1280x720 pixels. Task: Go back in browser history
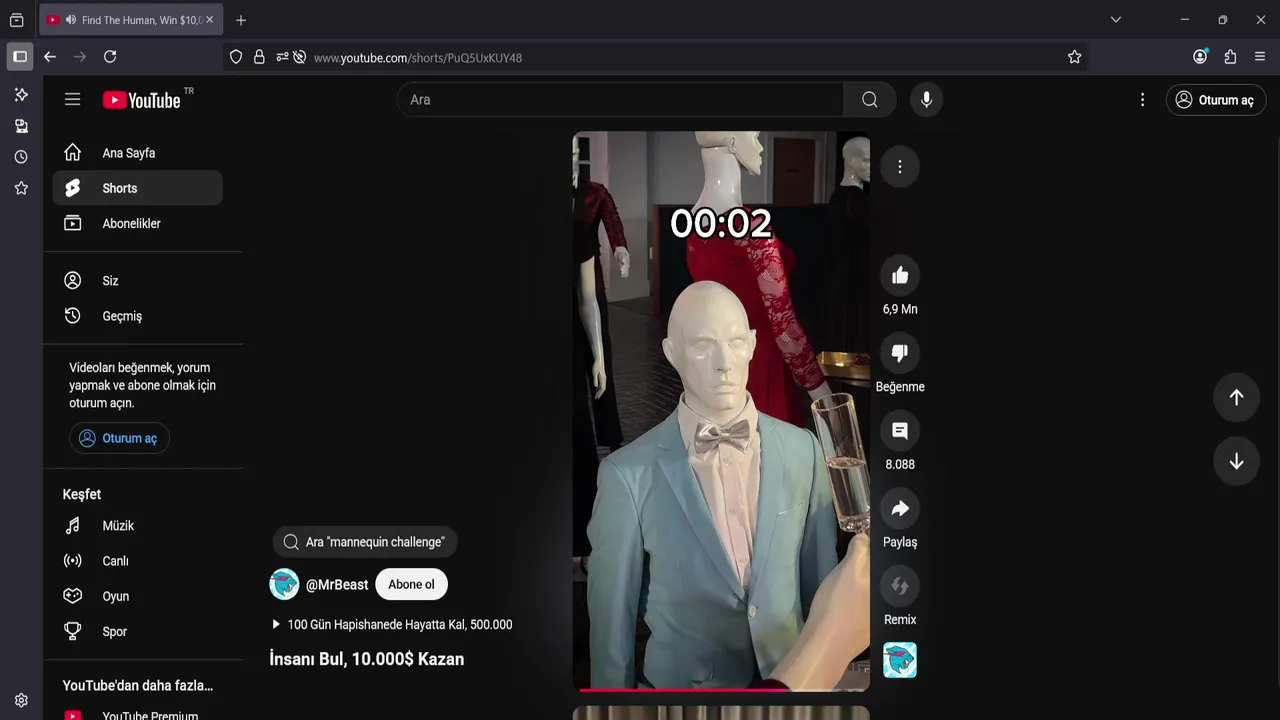point(50,57)
